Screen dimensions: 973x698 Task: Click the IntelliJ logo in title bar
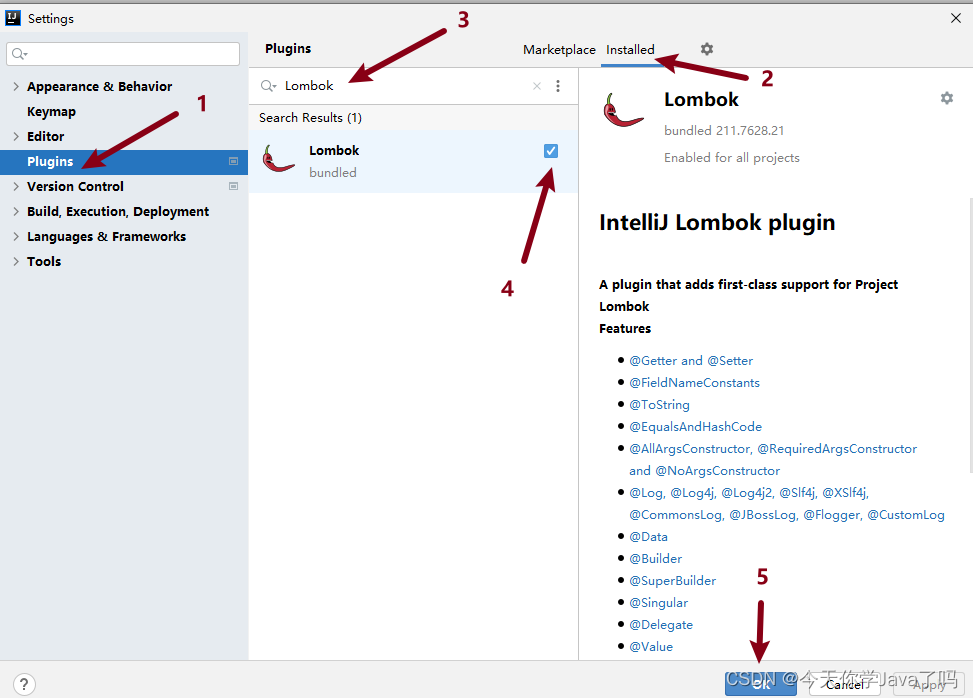pos(12,18)
